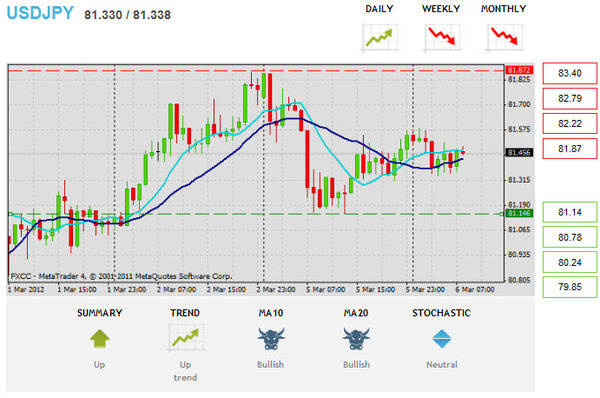
Task: Click the Stochastic neutral diamond icon
Action: click(x=442, y=339)
